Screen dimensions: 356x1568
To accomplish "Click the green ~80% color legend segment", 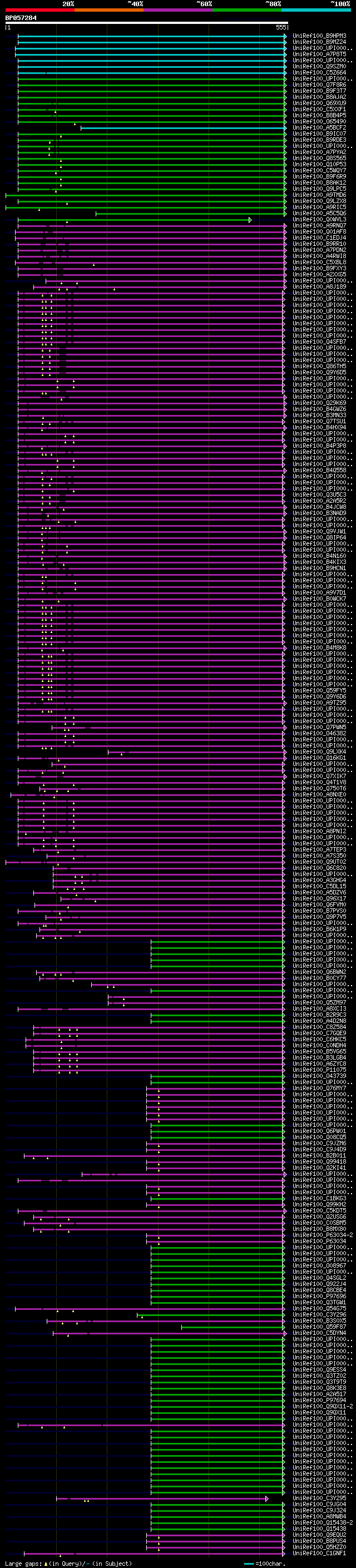I will click(247, 10).
